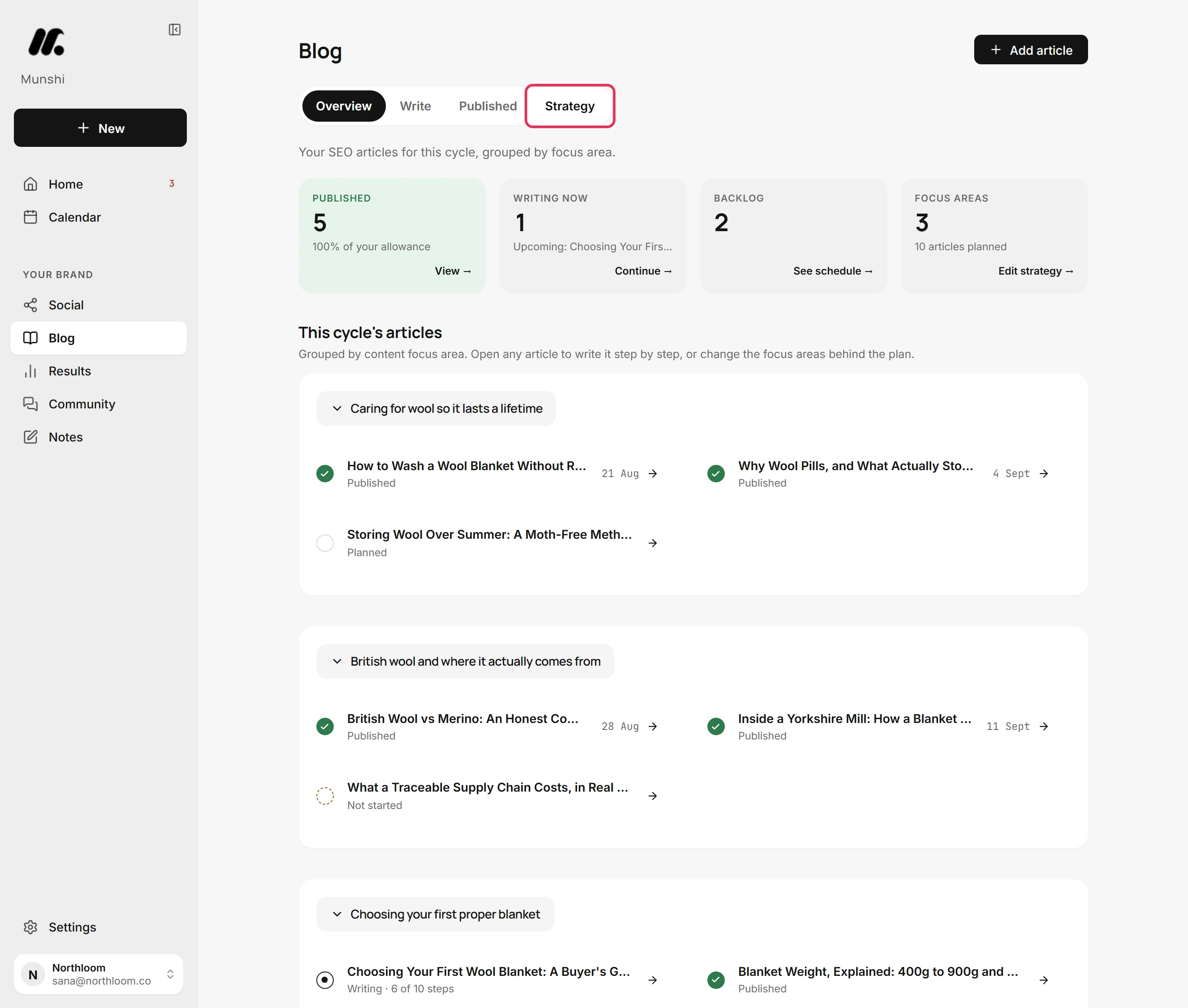Open the arrow beside 11 Sept article
1188x1008 pixels.
(1044, 726)
